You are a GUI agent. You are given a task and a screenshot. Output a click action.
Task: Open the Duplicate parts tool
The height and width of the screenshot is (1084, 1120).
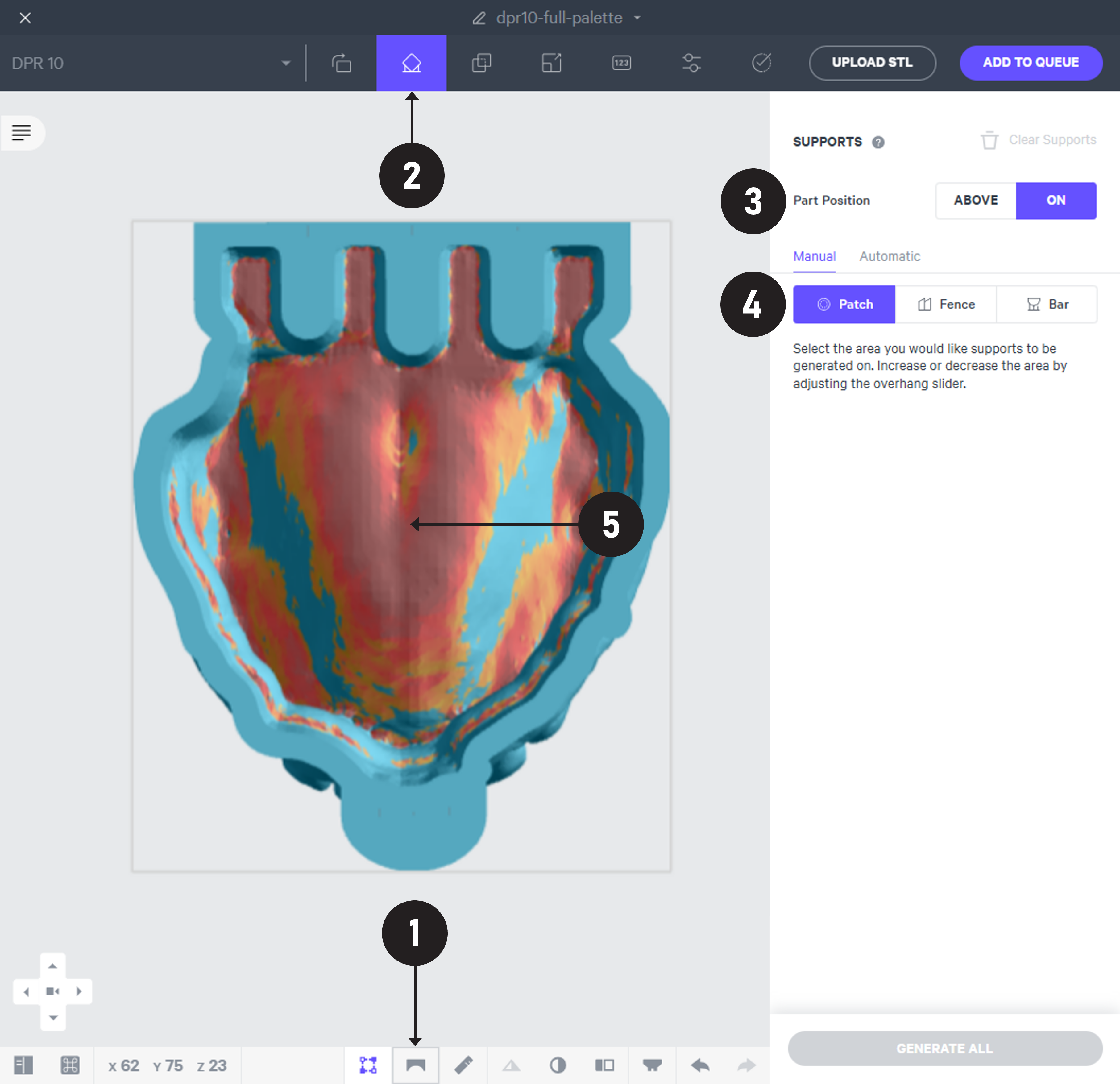(482, 63)
